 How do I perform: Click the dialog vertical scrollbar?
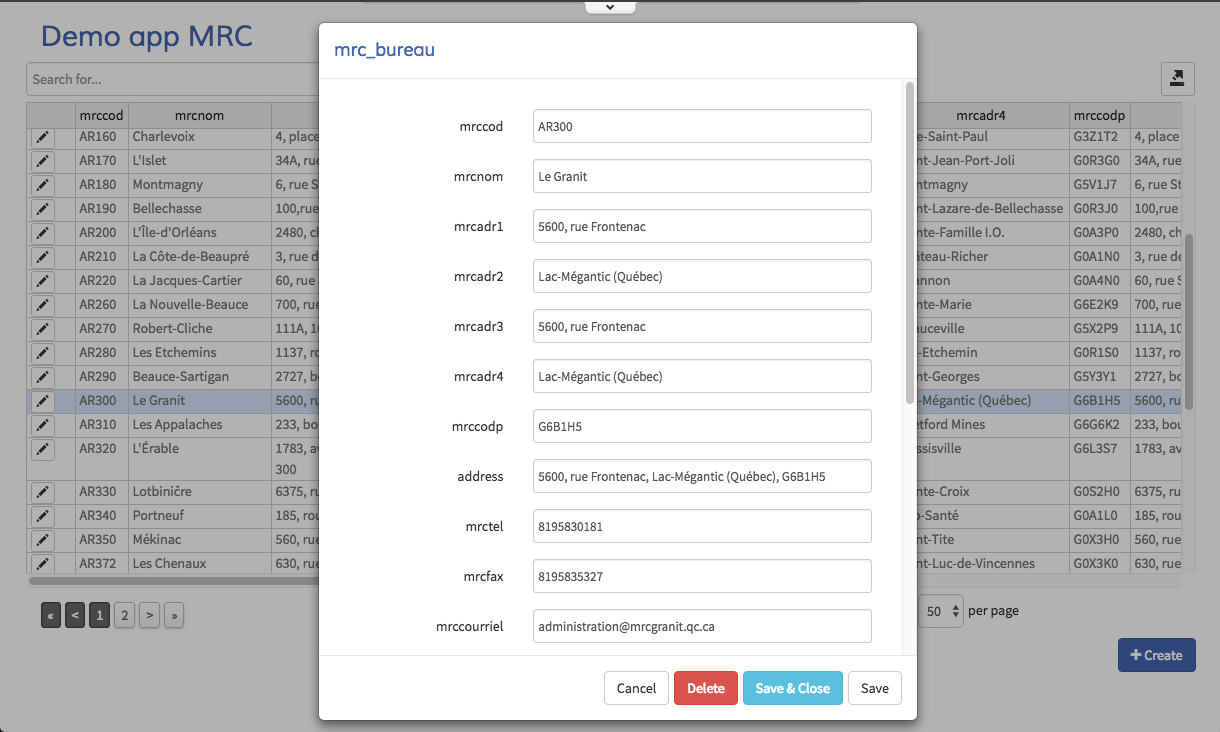point(909,243)
